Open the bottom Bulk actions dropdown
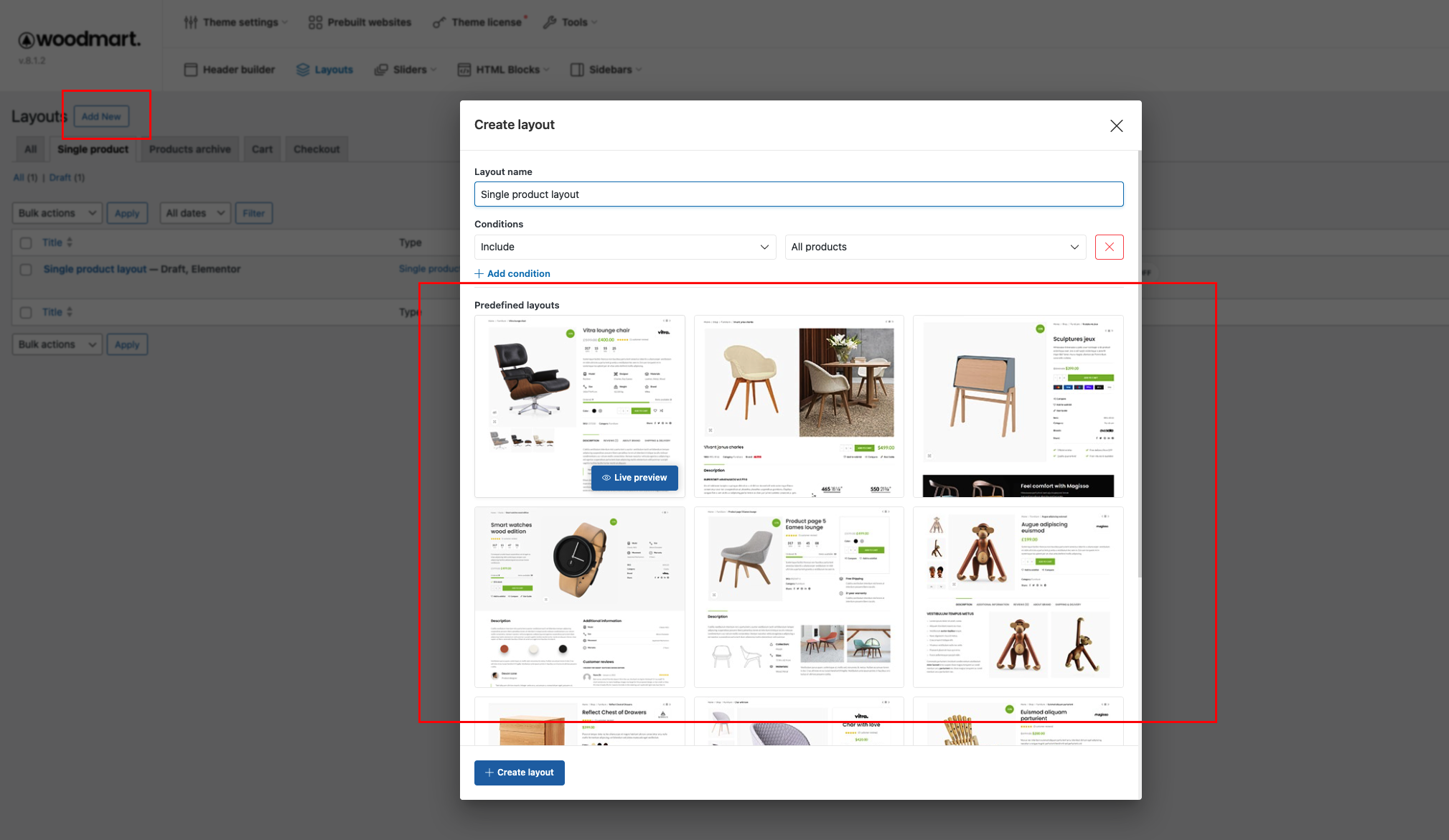Image resolution: width=1449 pixels, height=840 pixels. click(57, 344)
